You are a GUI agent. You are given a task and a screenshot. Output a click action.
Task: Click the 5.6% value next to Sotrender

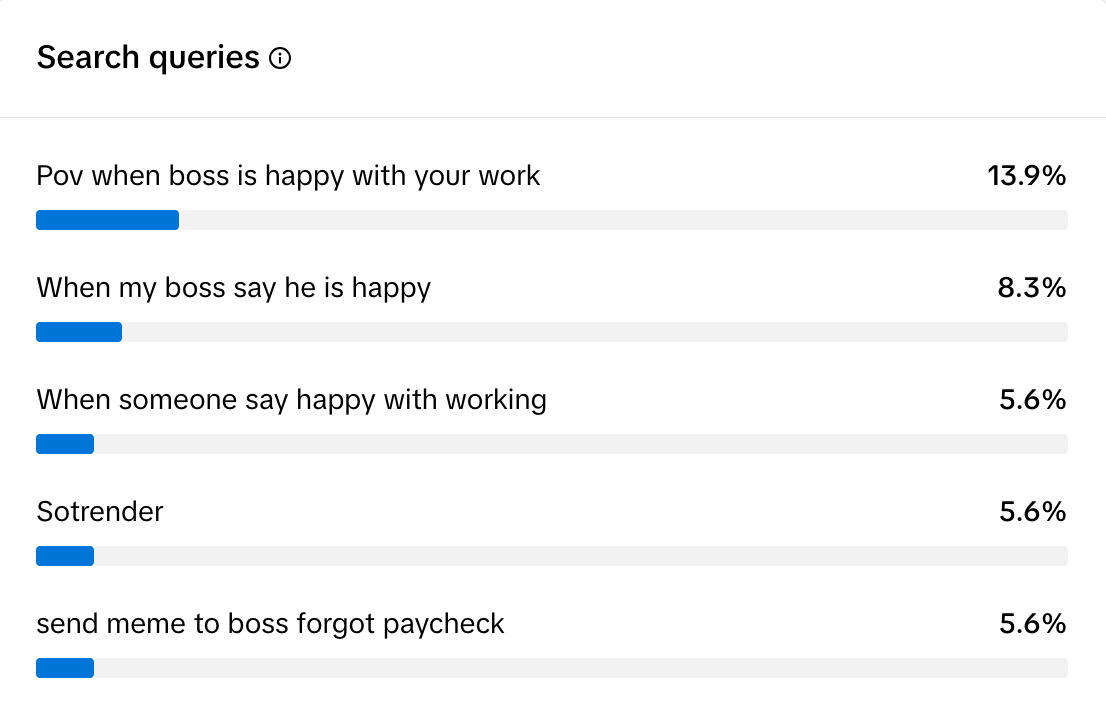tap(1032, 512)
